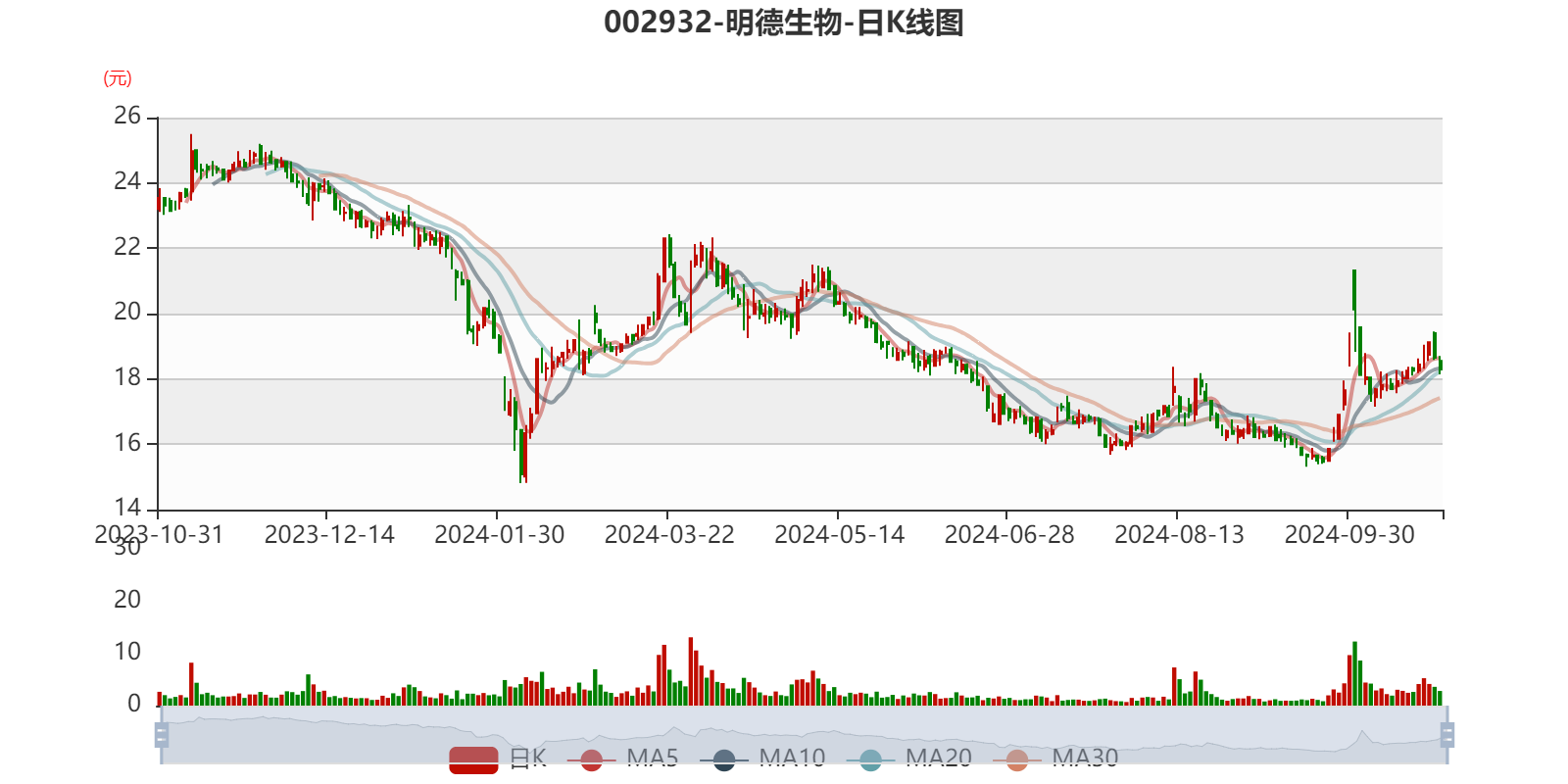The width and height of the screenshot is (1568, 784).
Task: Click the 20 price axis label
Action: click(x=127, y=312)
